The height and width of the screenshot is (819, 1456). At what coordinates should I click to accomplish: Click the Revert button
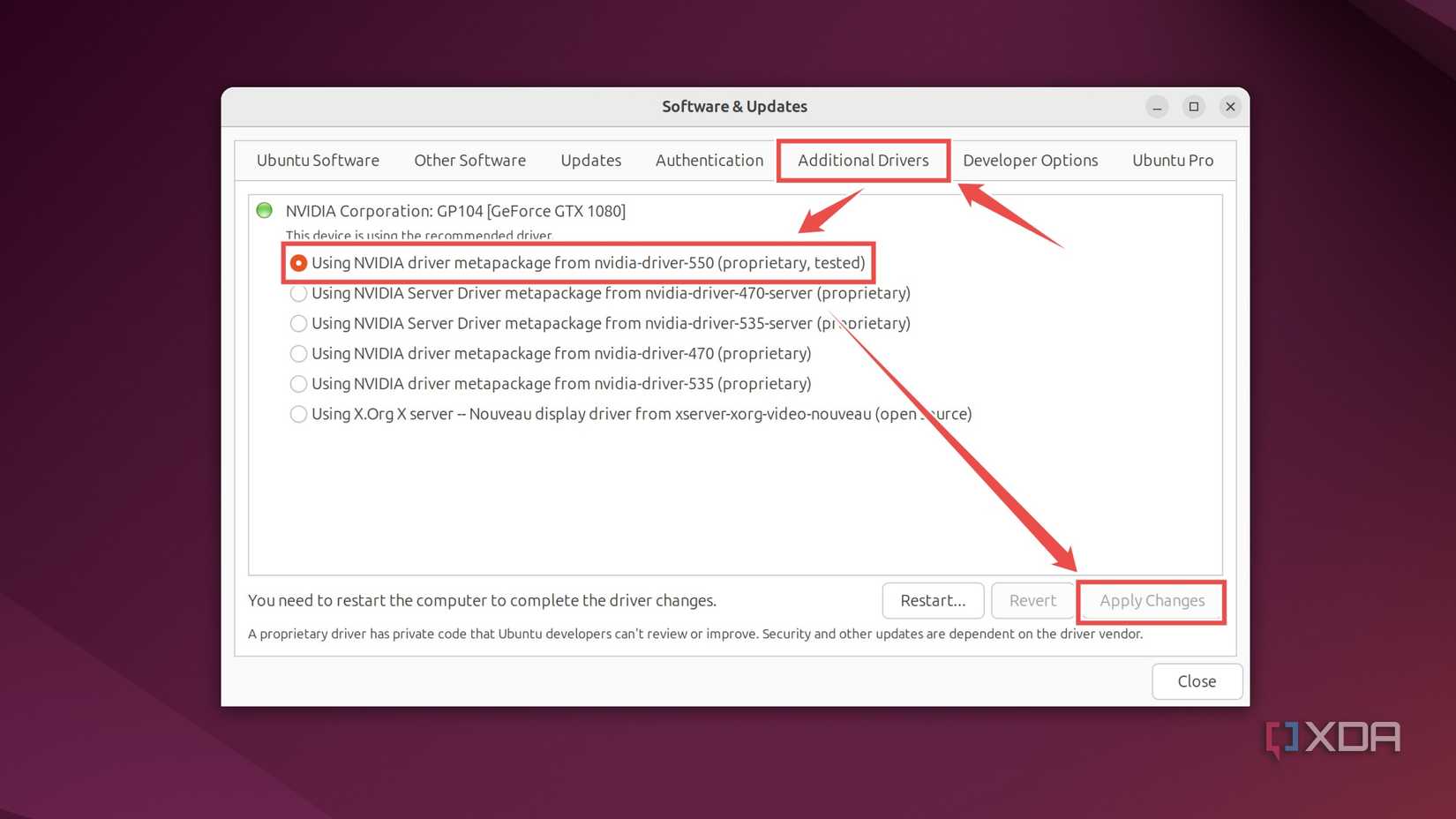1032,601
